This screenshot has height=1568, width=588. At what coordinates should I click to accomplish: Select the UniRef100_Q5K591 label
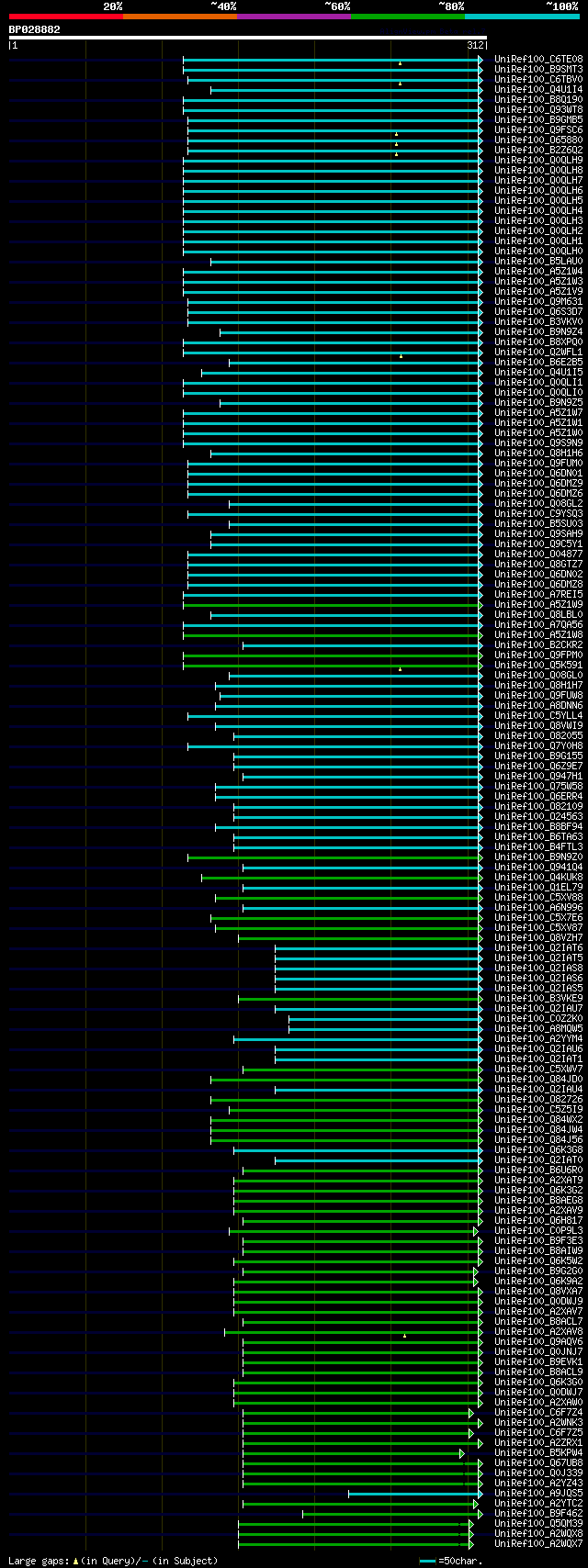click(x=538, y=665)
